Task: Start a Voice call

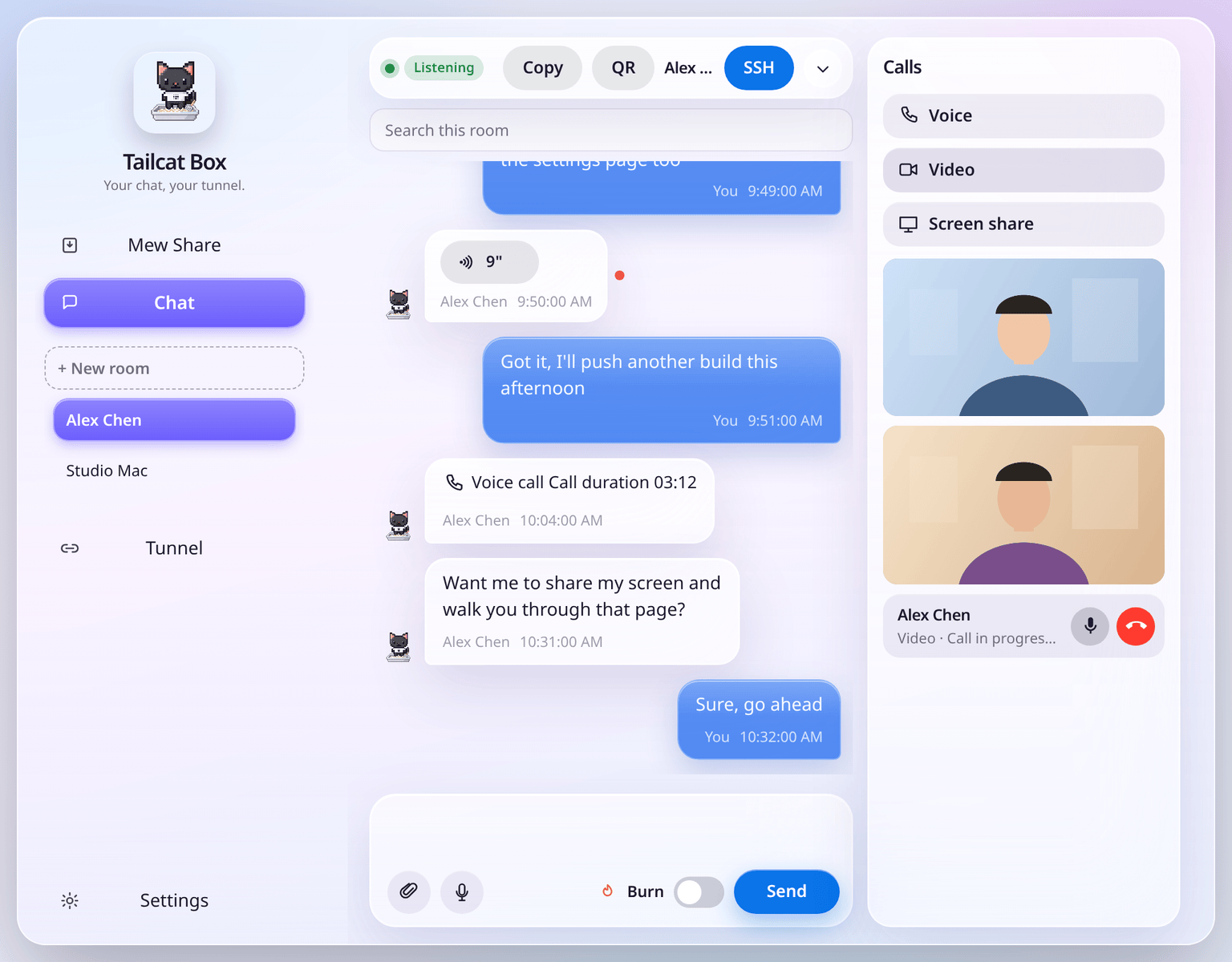Action: pos(1023,115)
